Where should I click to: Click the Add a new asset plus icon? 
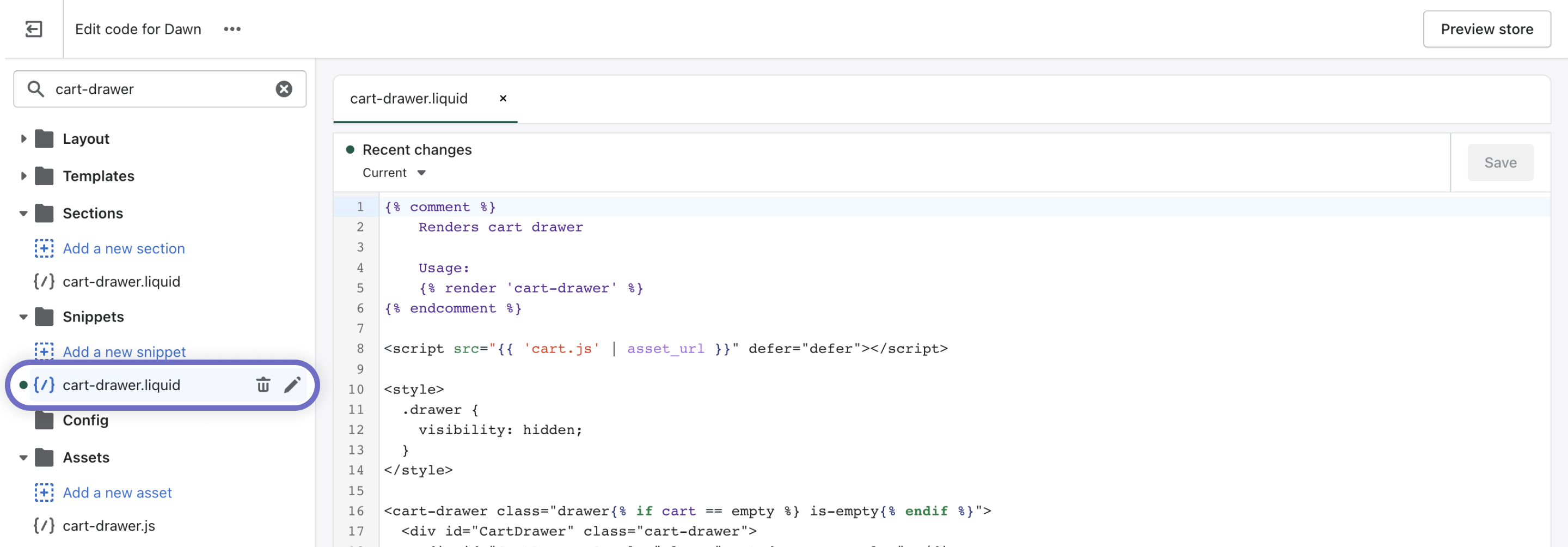tap(44, 492)
